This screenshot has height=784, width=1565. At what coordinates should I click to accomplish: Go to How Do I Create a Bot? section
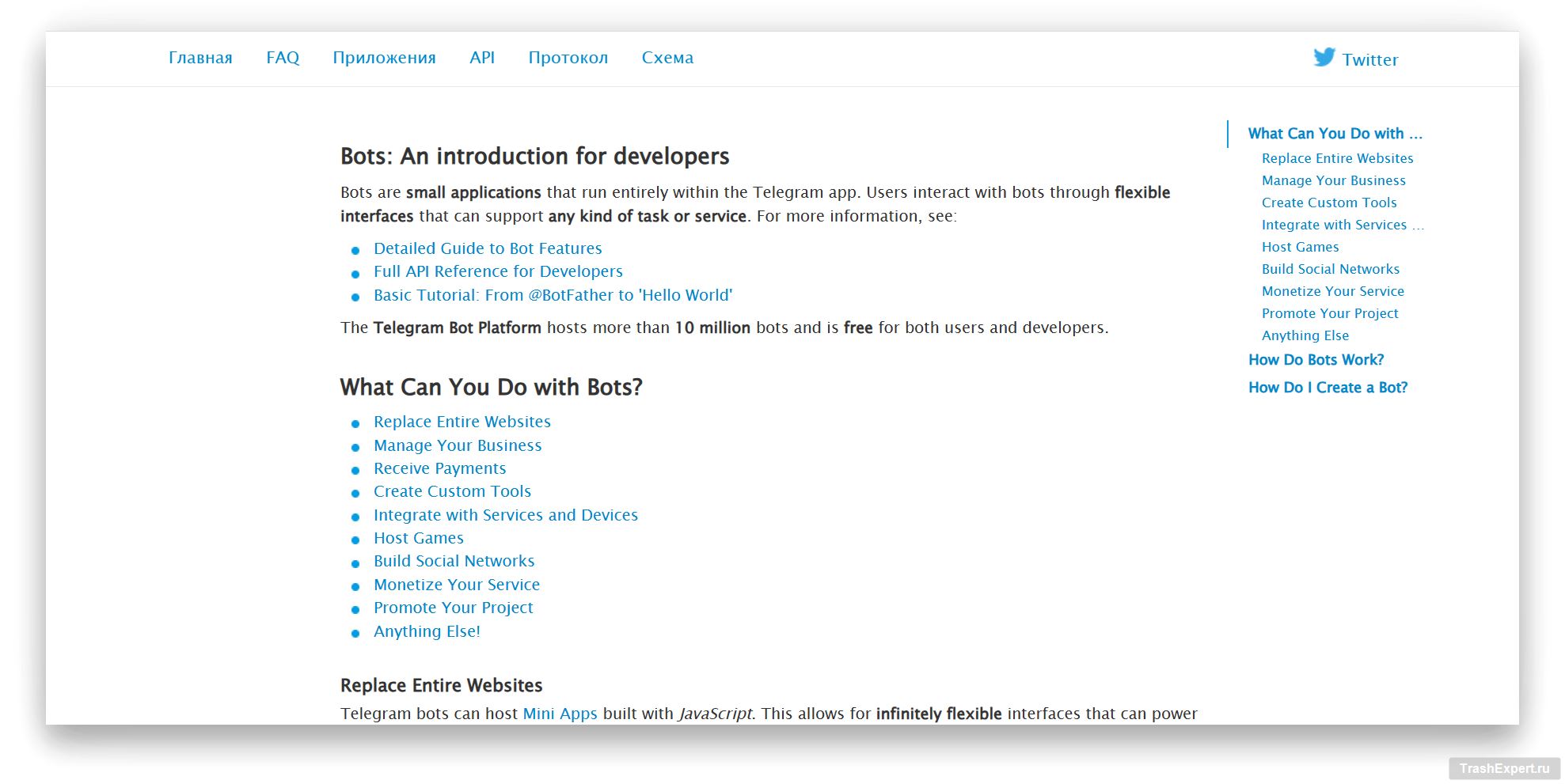1328,388
